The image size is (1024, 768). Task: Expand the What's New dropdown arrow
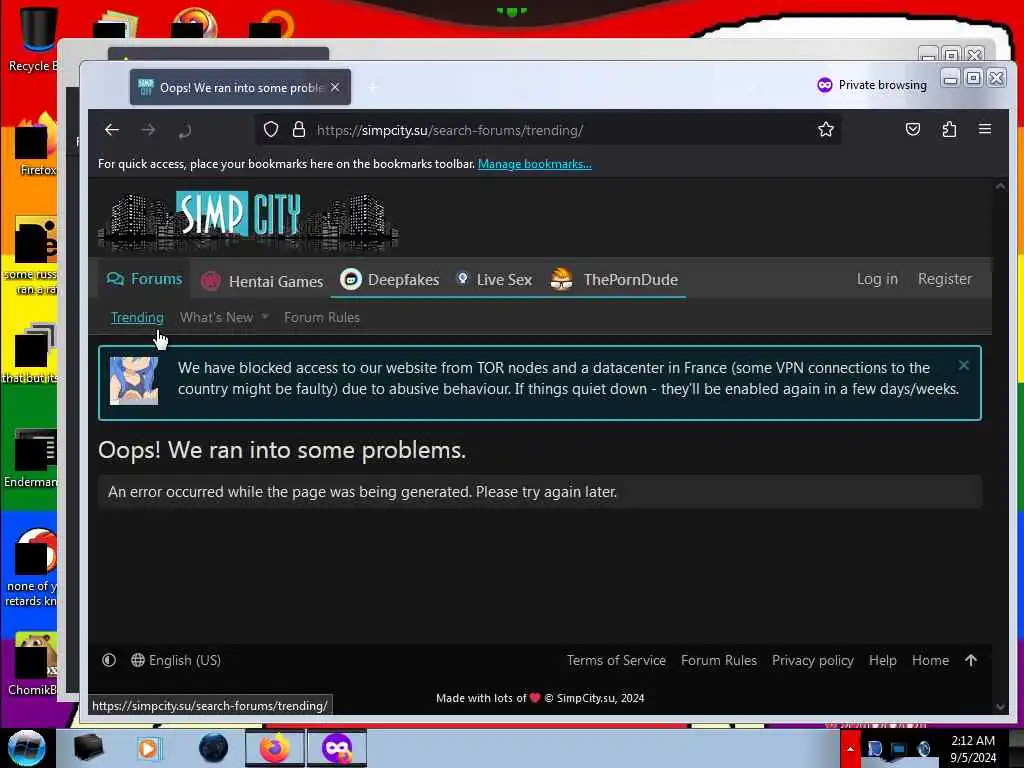click(264, 317)
